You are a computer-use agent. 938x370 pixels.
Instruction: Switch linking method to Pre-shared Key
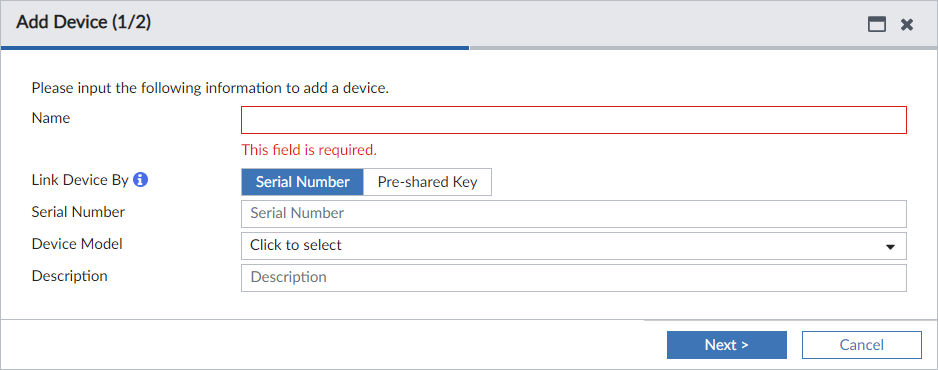(x=427, y=182)
